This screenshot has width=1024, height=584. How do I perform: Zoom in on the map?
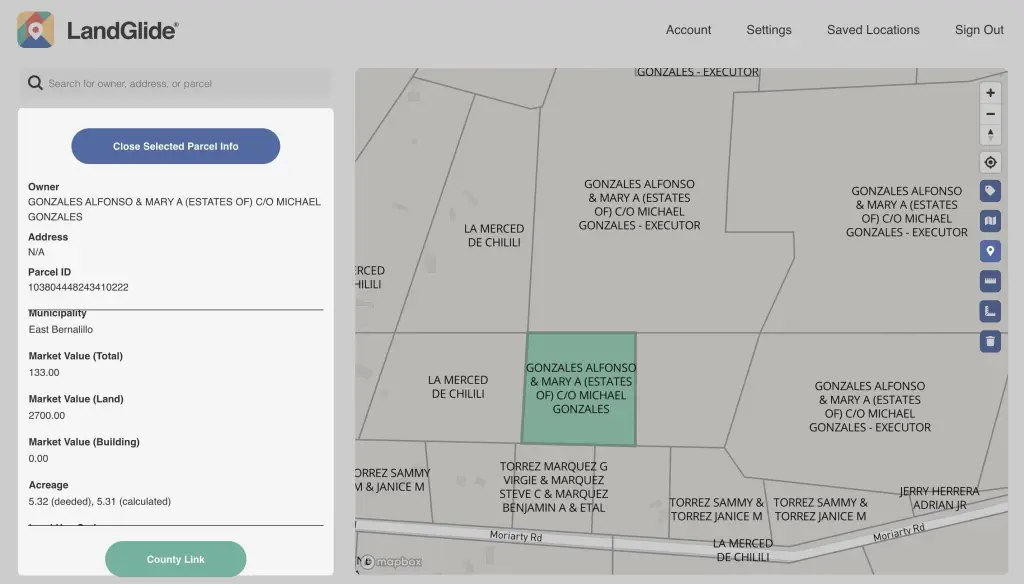(x=990, y=93)
